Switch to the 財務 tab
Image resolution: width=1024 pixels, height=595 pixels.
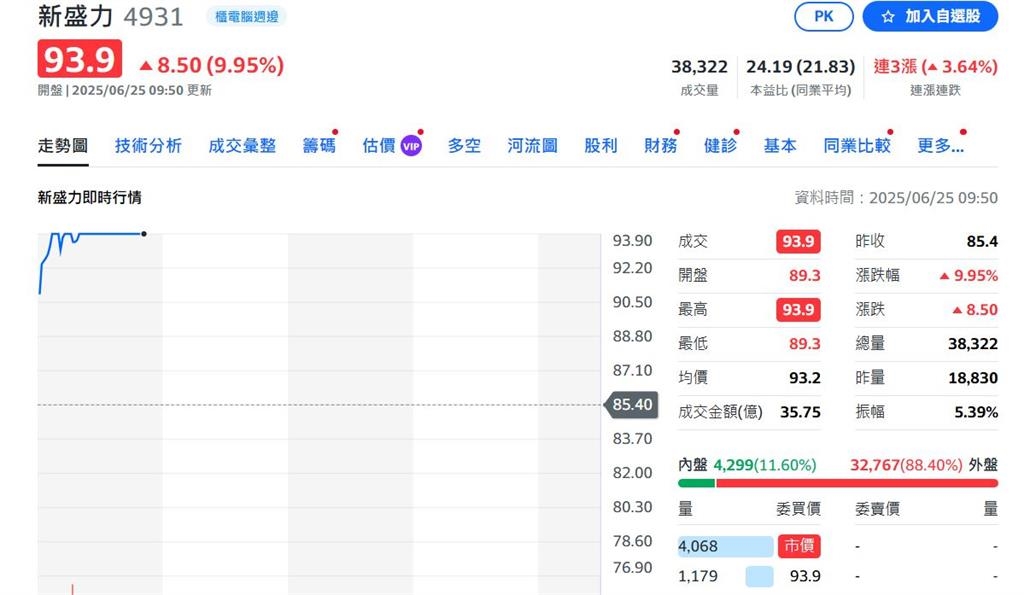[660, 144]
